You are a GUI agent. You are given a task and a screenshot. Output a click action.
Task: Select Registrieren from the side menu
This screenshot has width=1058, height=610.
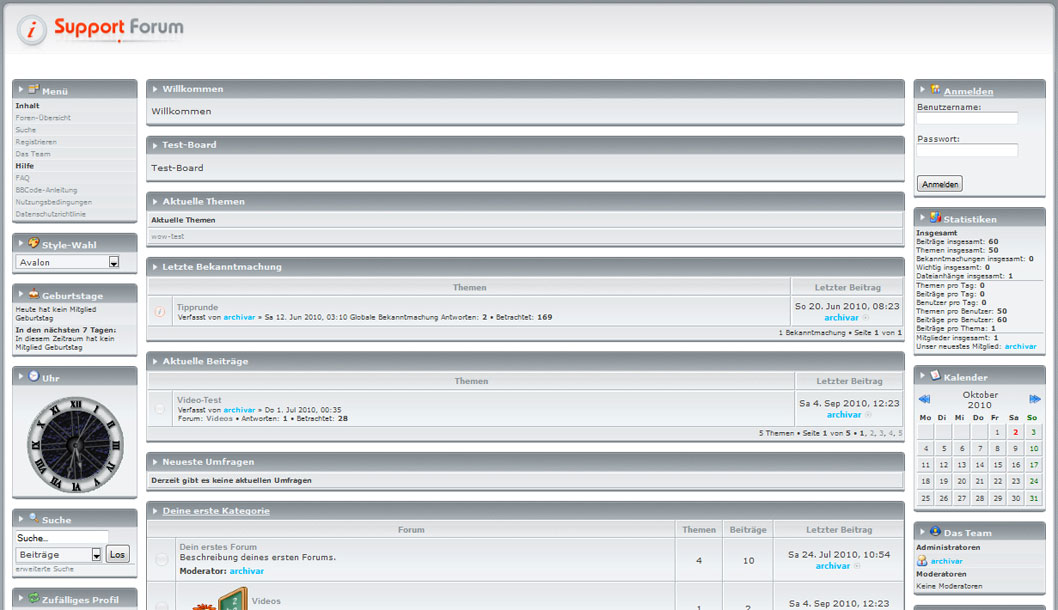[x=36, y=142]
